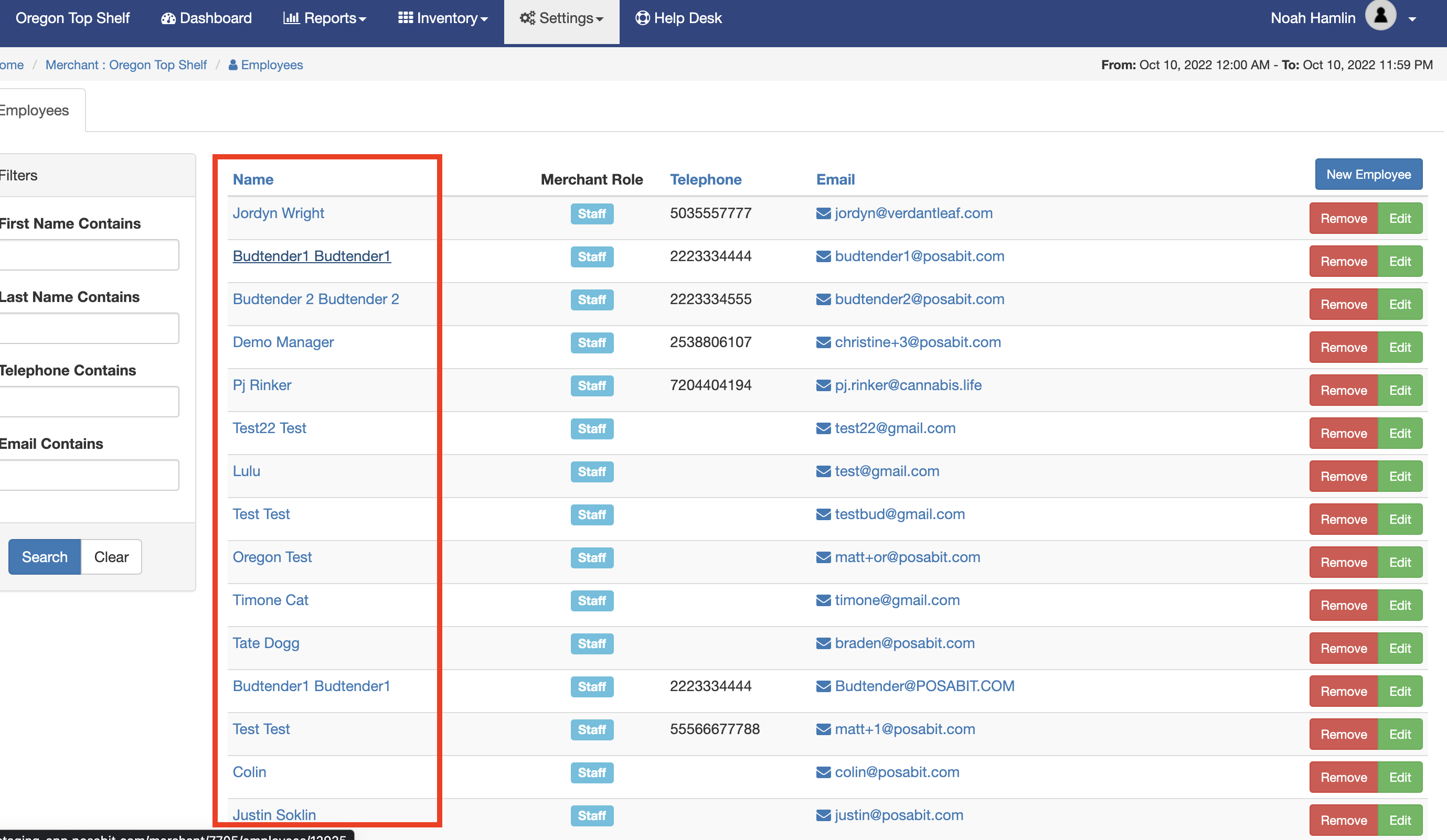Viewport: 1447px width, 840px height.
Task: Open Budtender 2 Budtender 2 profile
Action: (x=316, y=299)
